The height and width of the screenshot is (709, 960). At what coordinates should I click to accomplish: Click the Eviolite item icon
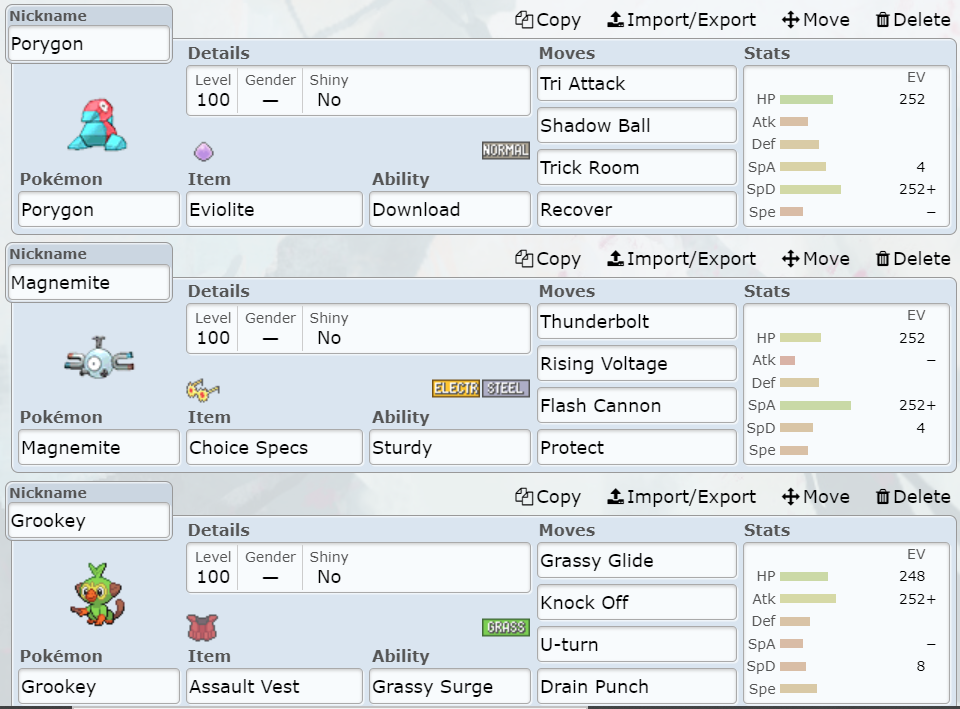click(x=204, y=151)
